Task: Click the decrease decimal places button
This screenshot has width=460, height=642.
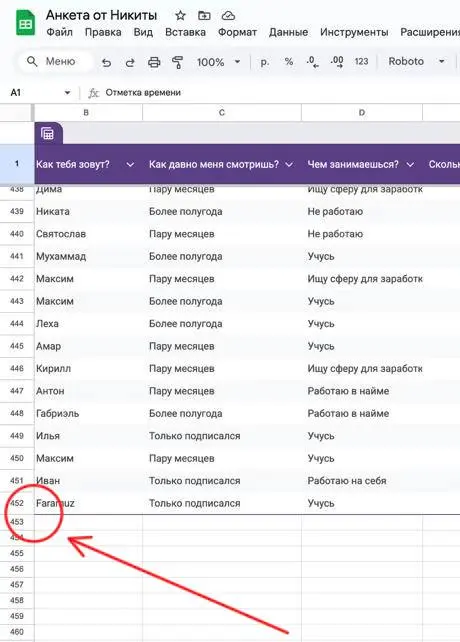Action: pos(313,62)
